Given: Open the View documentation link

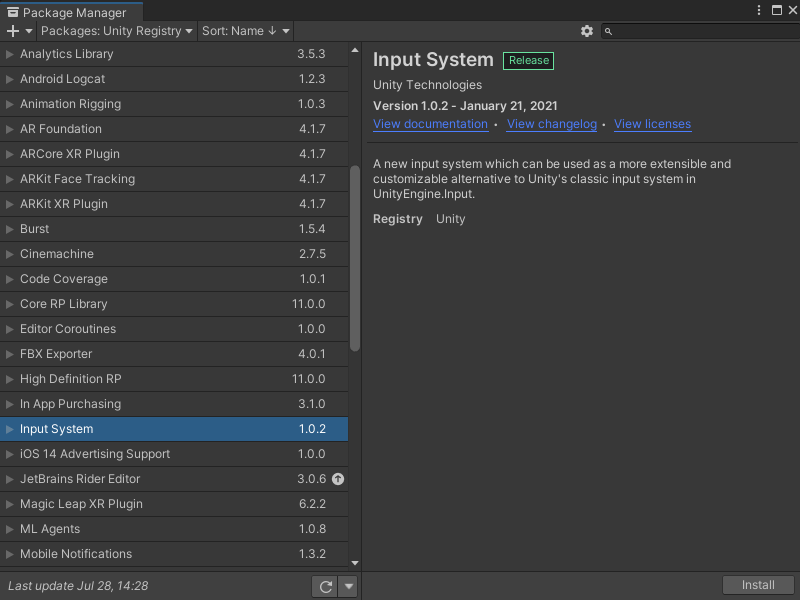Looking at the screenshot, I should [431, 124].
